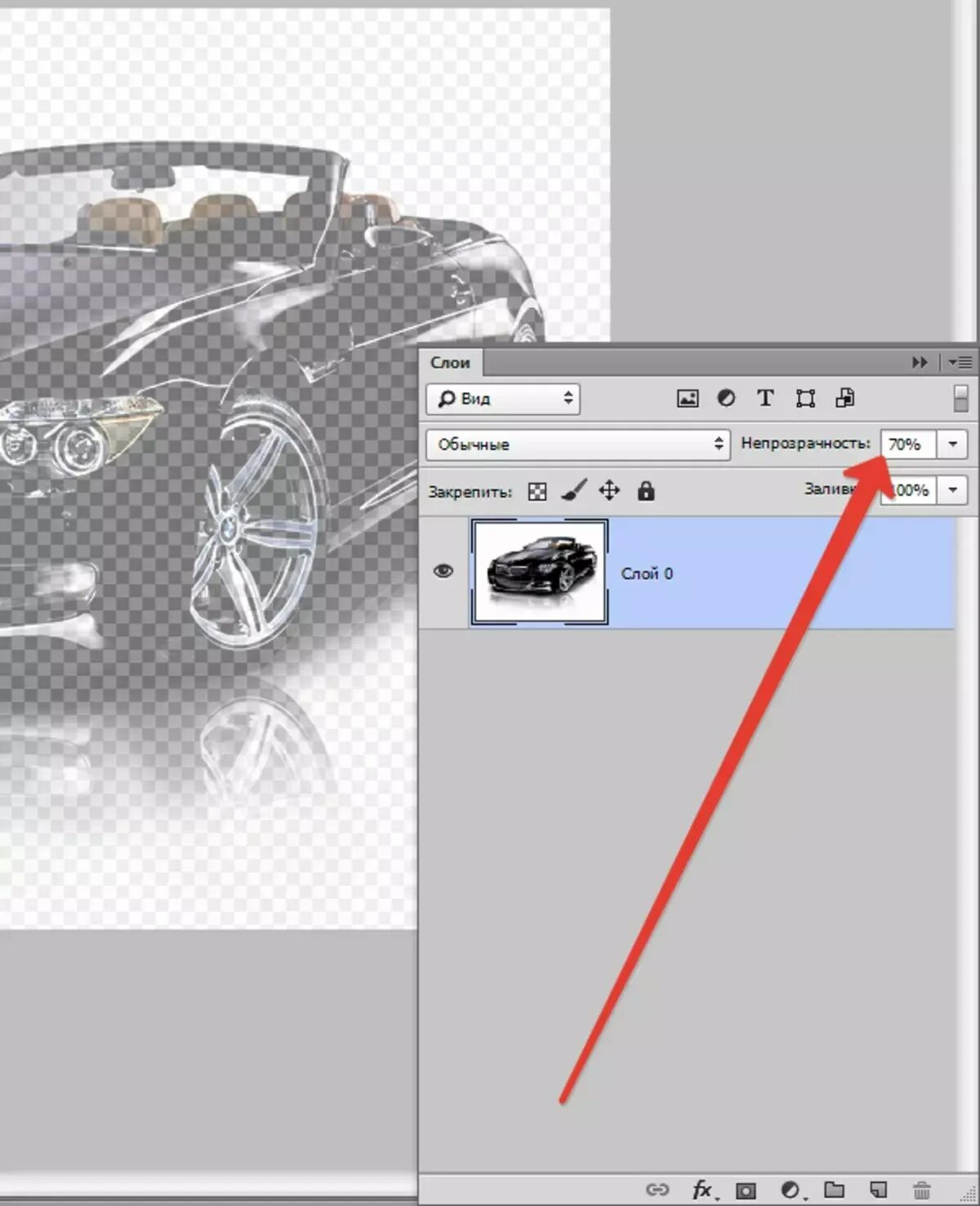The image size is (980, 1206).
Task: Delete layer with trash icon
Action: click(x=921, y=1190)
